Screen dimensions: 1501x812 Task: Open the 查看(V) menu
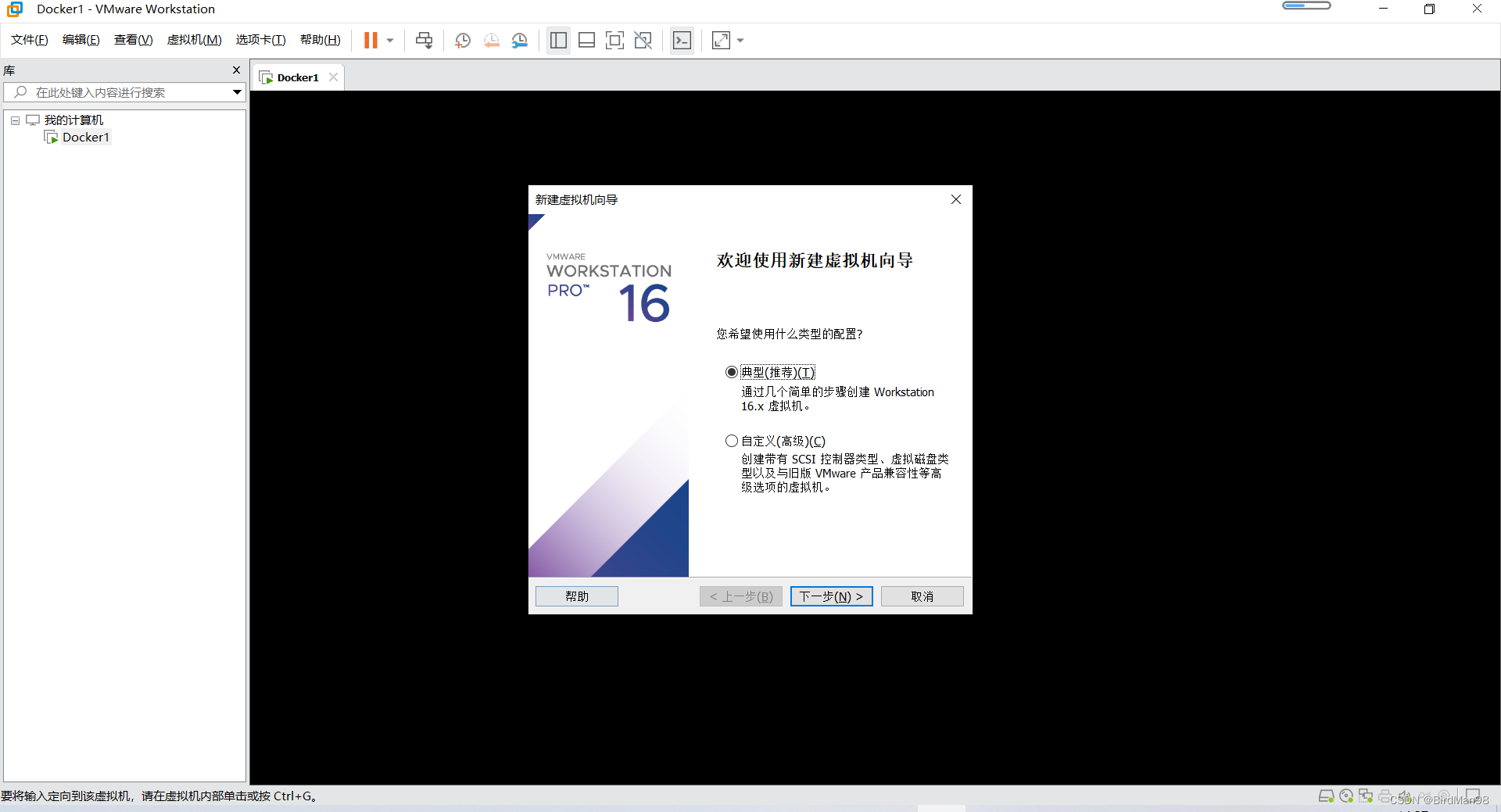click(x=133, y=40)
